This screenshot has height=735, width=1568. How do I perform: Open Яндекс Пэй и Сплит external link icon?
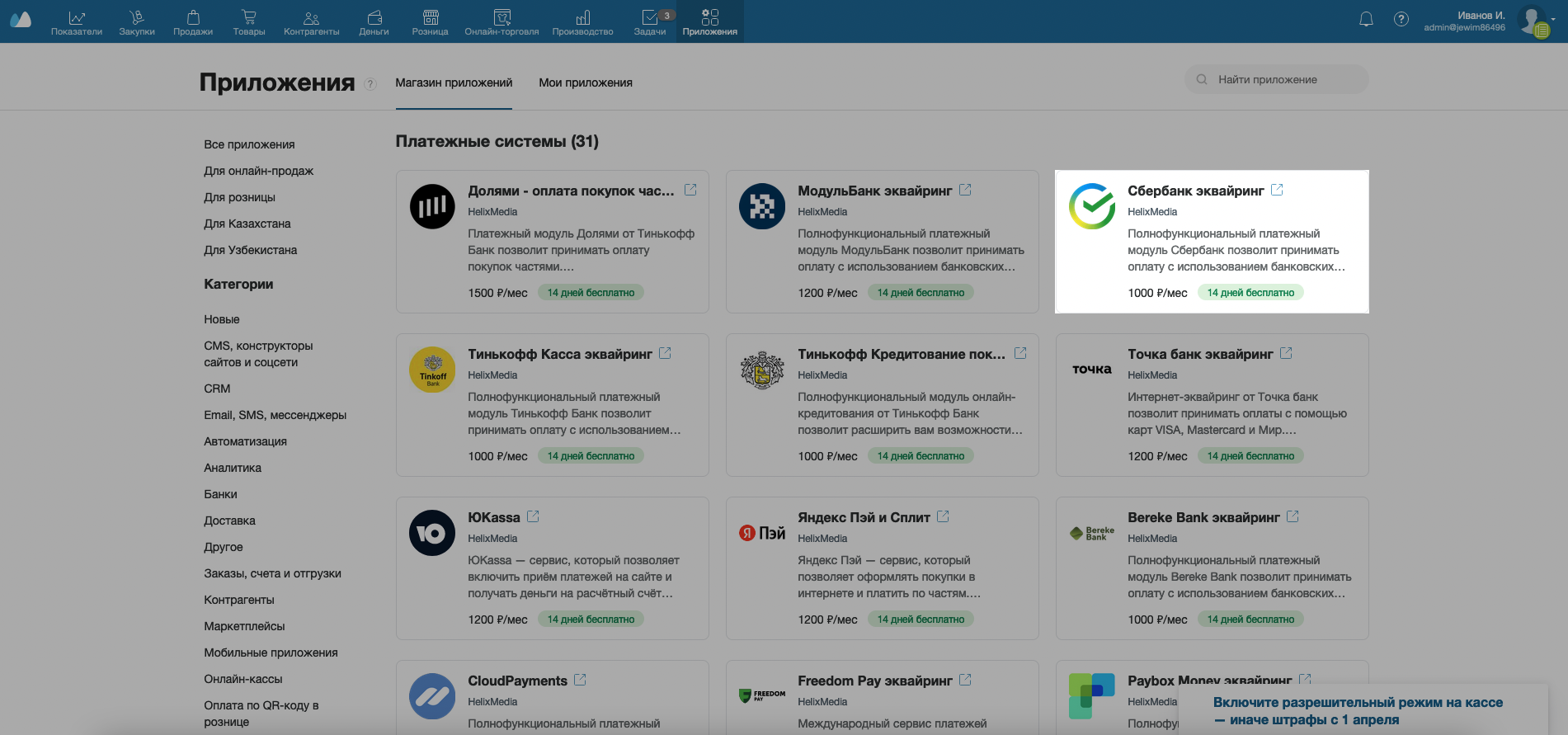click(943, 516)
